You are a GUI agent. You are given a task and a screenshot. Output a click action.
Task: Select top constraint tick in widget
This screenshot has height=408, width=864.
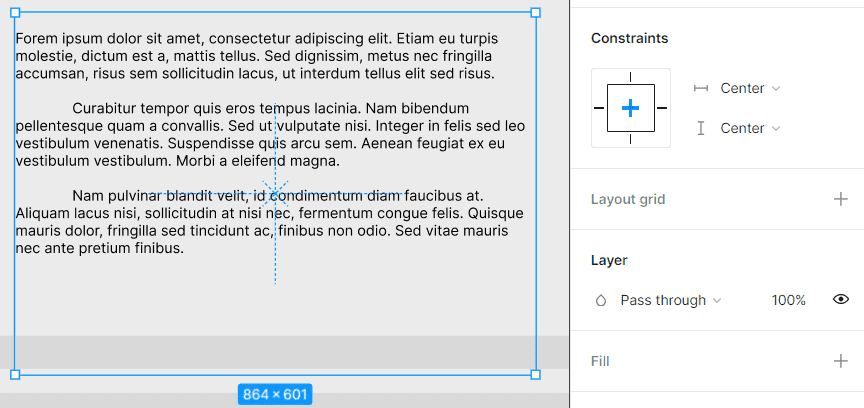pyautogui.click(x=630, y=77)
